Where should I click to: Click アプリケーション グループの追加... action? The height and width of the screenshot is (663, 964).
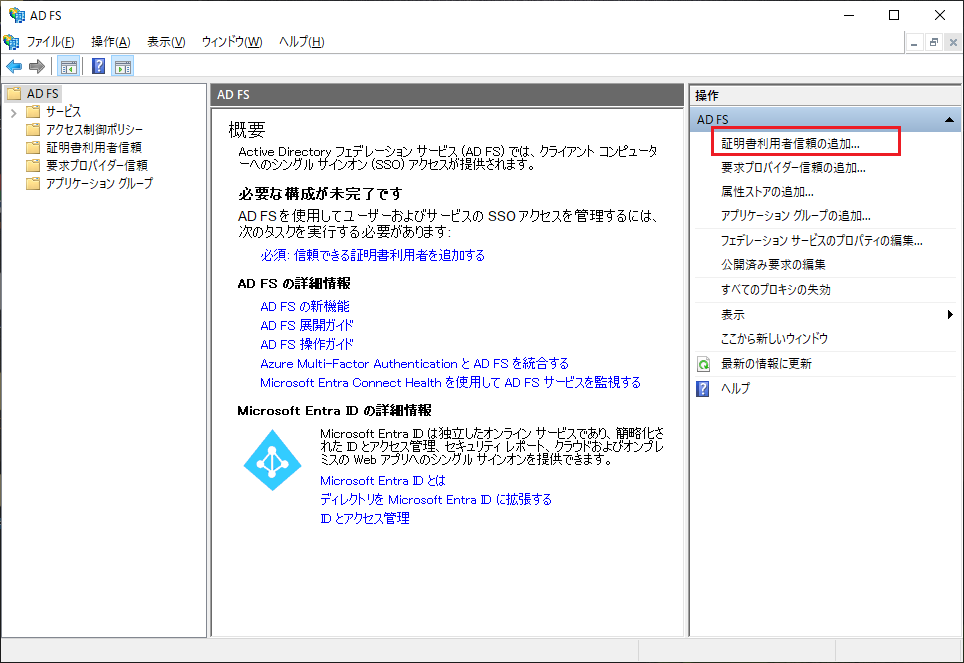click(x=796, y=216)
